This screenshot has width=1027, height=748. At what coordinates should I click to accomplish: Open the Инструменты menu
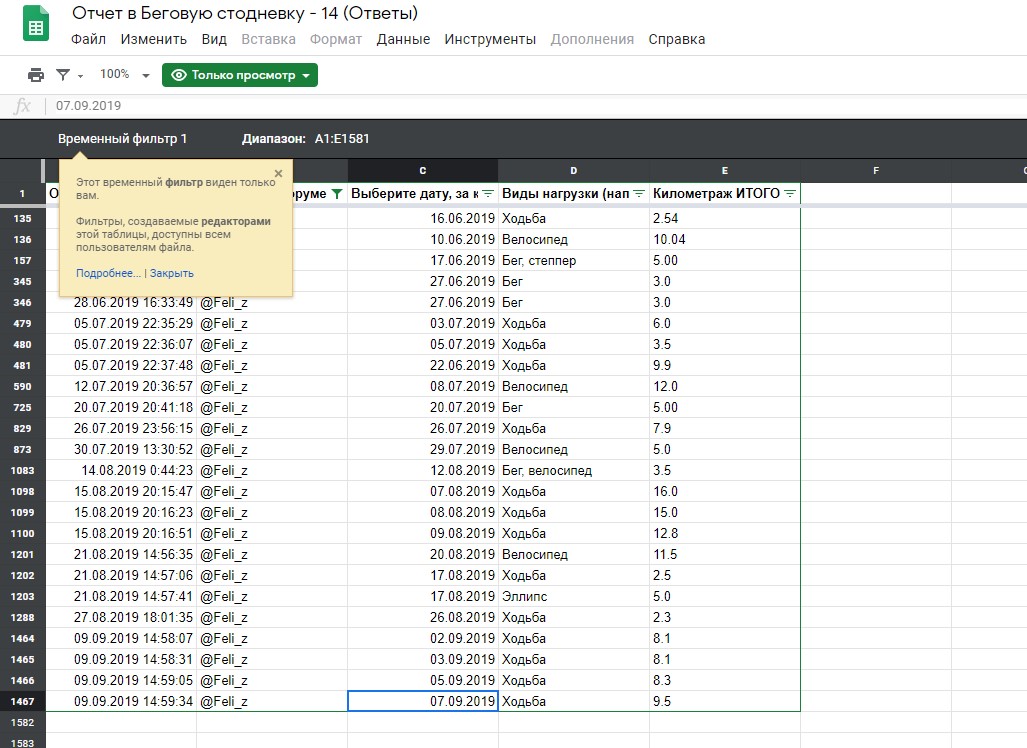tap(490, 40)
